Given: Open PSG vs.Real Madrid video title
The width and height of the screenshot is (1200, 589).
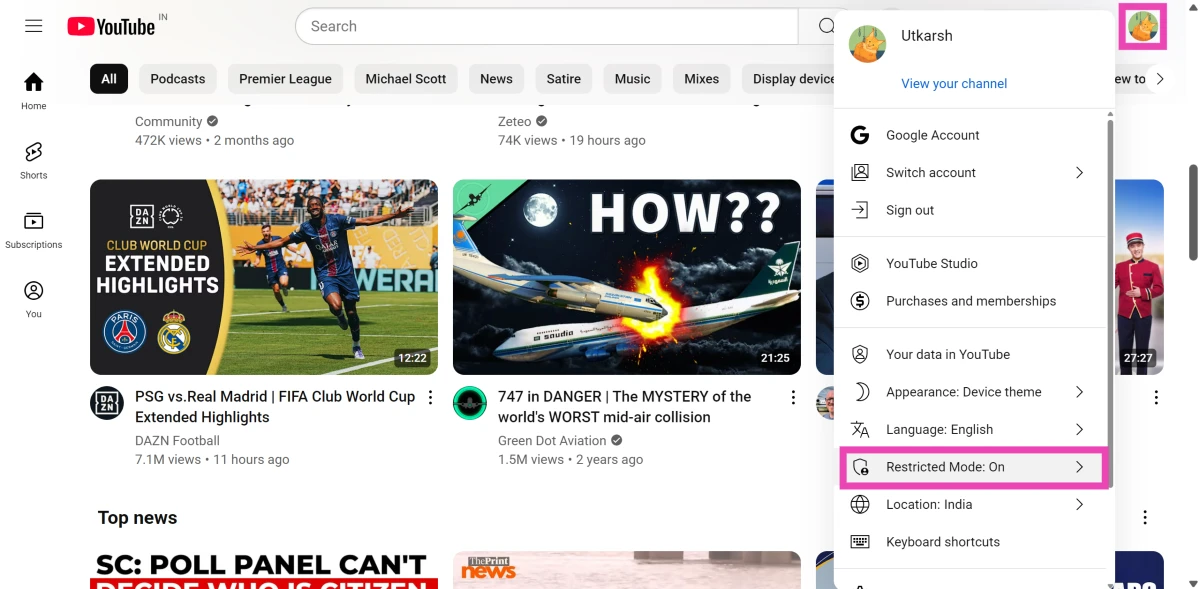Looking at the screenshot, I should click(x=275, y=407).
